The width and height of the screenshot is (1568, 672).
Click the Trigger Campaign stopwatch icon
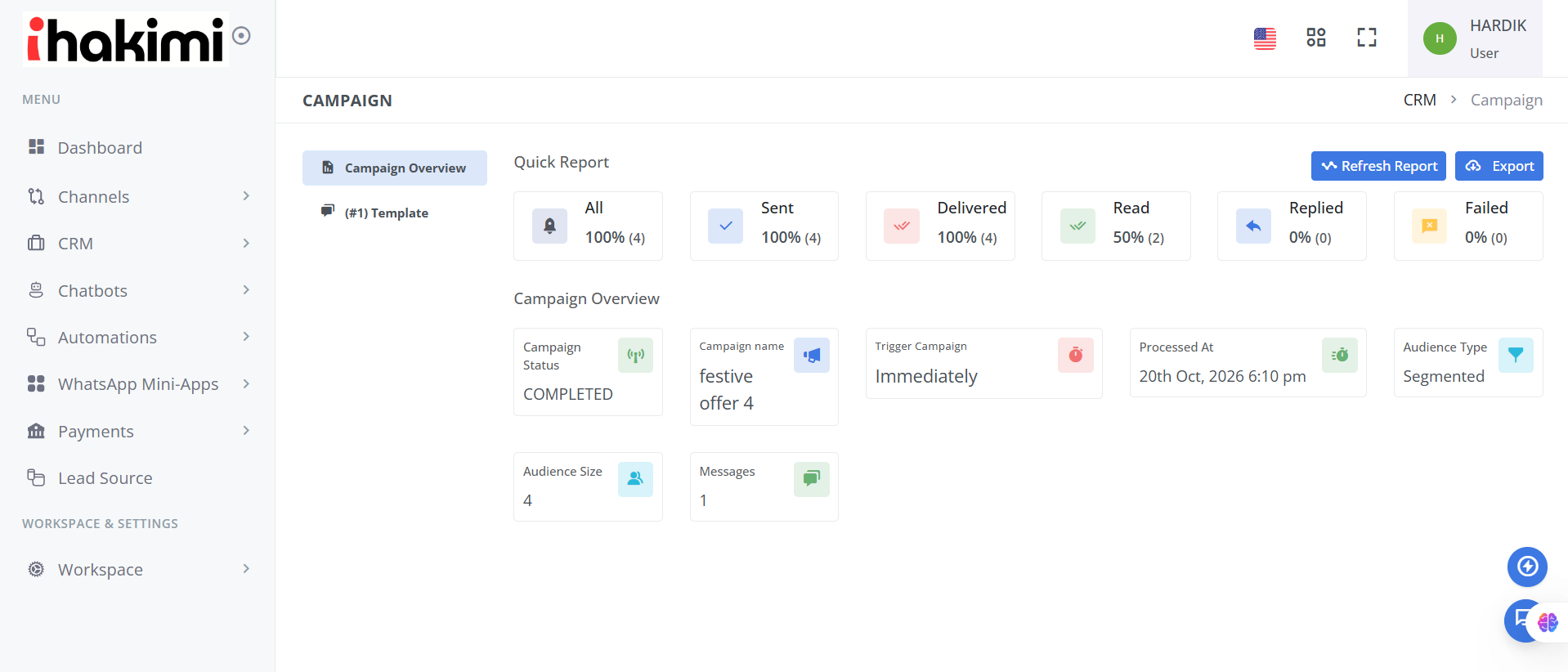point(1076,356)
